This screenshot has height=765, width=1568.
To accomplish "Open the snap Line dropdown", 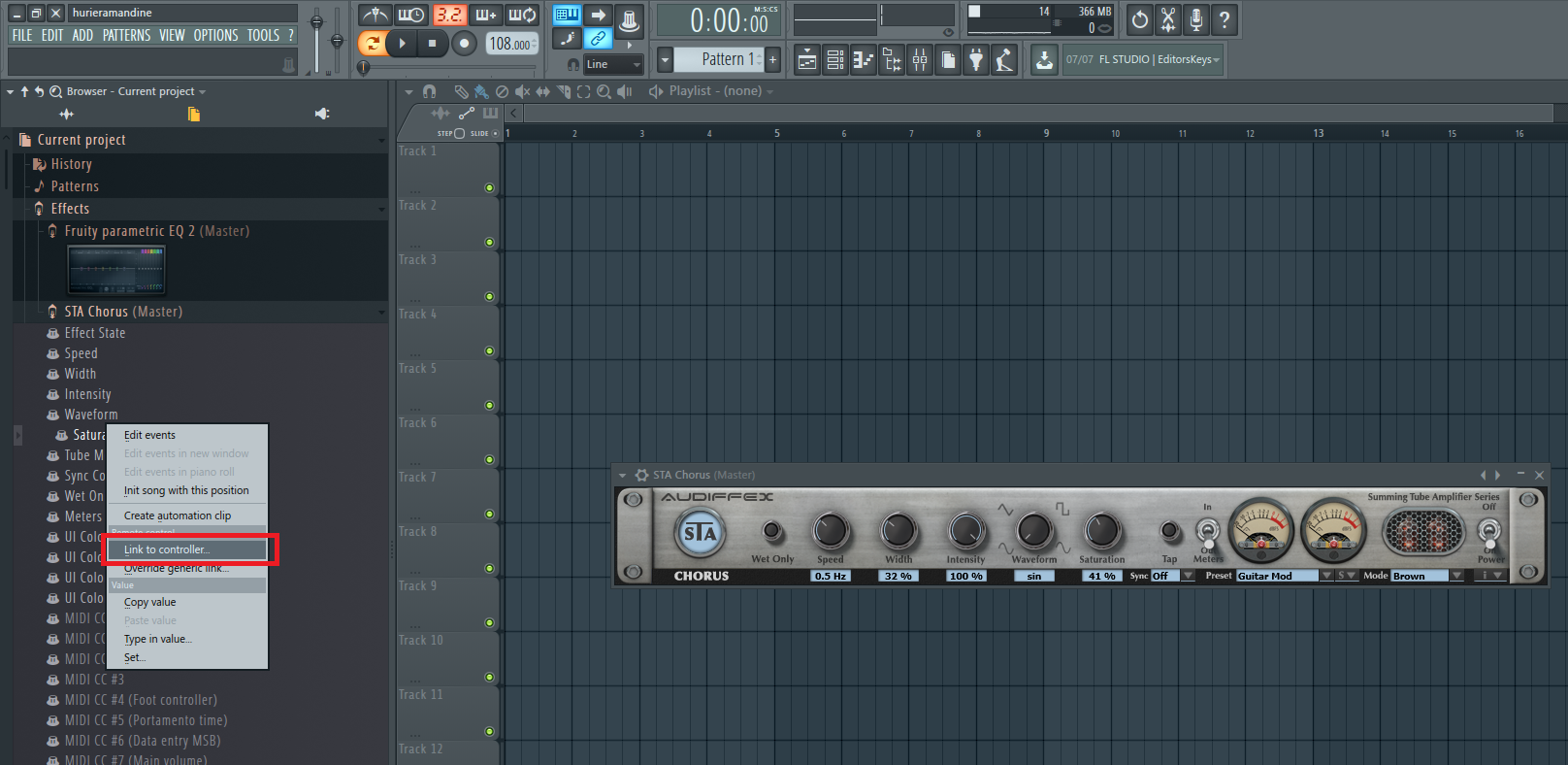I will coord(613,64).
